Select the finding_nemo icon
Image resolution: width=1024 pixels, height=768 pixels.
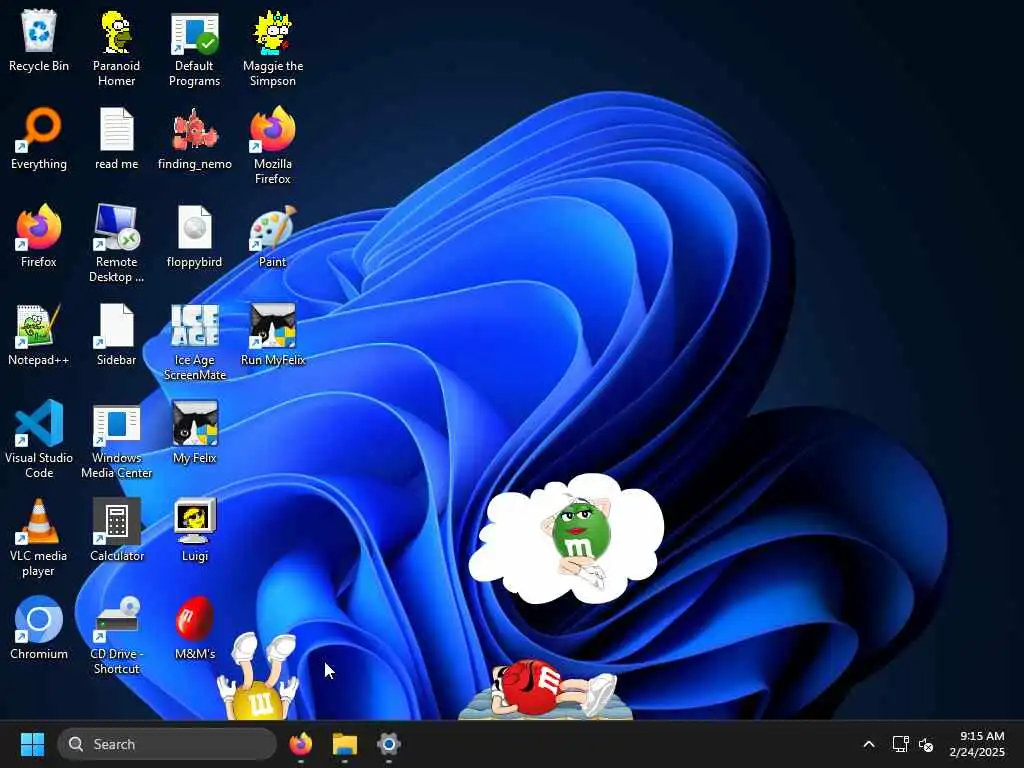[x=195, y=138]
